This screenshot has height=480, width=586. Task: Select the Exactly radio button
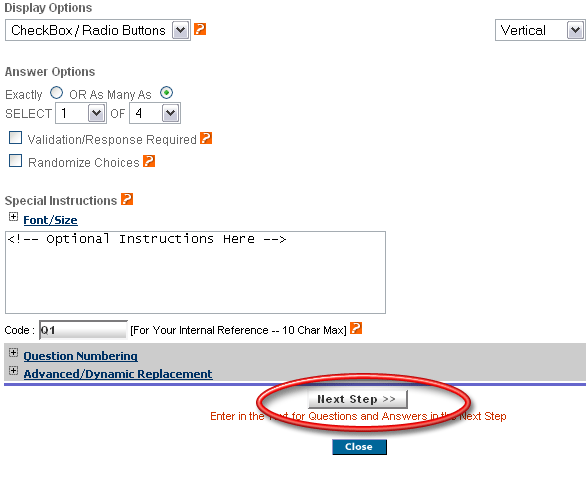56,92
